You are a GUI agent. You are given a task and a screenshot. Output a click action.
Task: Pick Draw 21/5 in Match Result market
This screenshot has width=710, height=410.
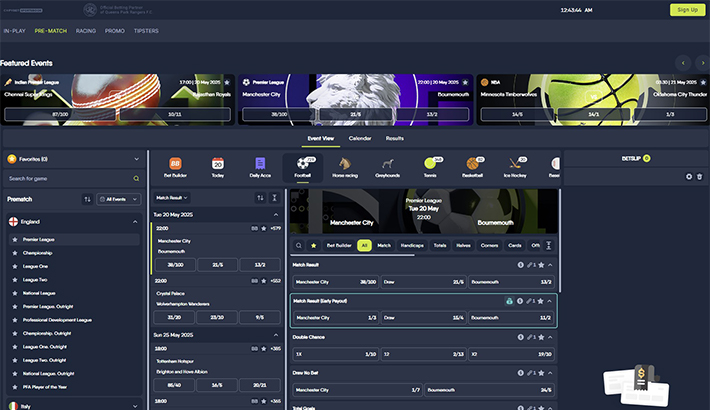click(423, 282)
